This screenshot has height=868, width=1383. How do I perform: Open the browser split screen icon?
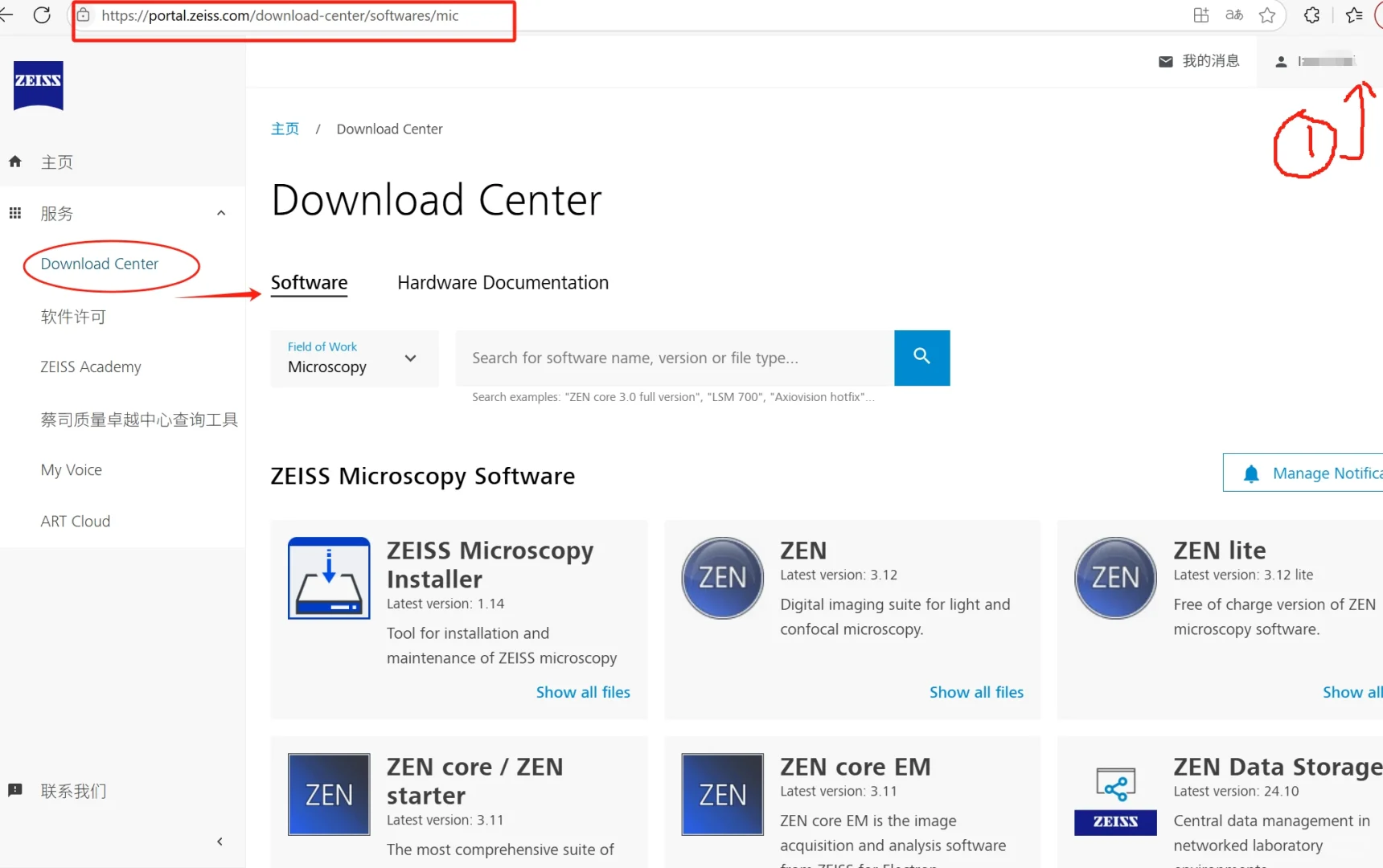pos(1201,15)
